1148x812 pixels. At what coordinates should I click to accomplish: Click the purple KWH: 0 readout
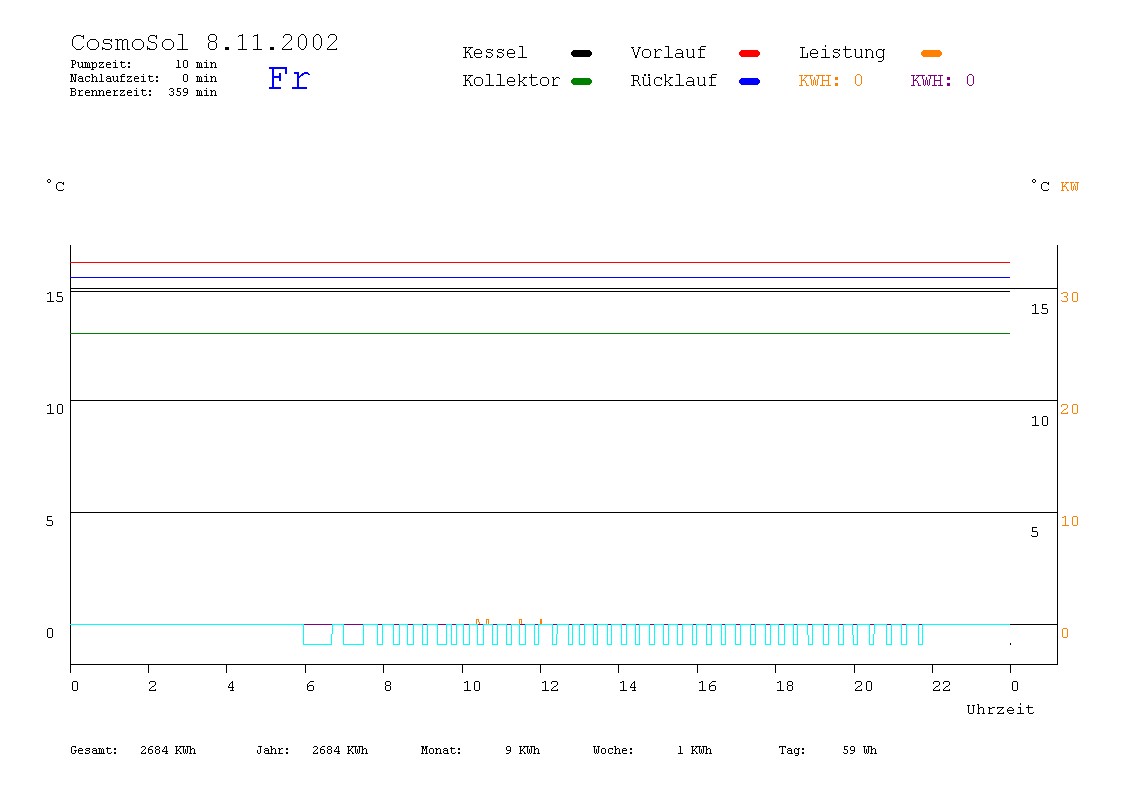tap(942, 81)
